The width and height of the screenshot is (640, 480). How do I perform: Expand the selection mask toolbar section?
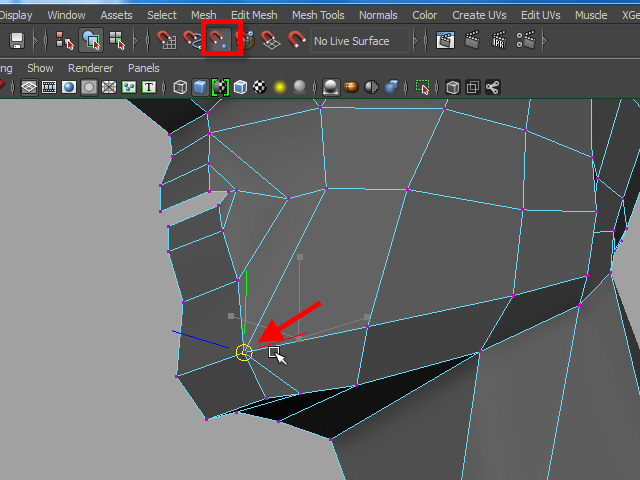(x=136, y=40)
